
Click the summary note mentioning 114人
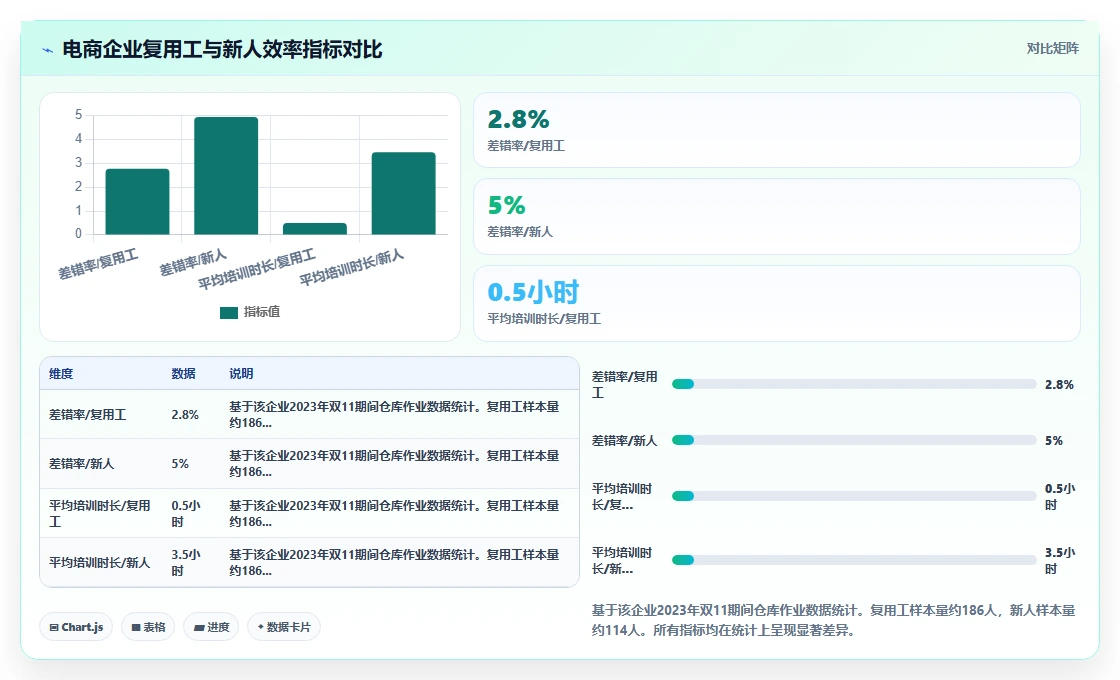pos(834,620)
